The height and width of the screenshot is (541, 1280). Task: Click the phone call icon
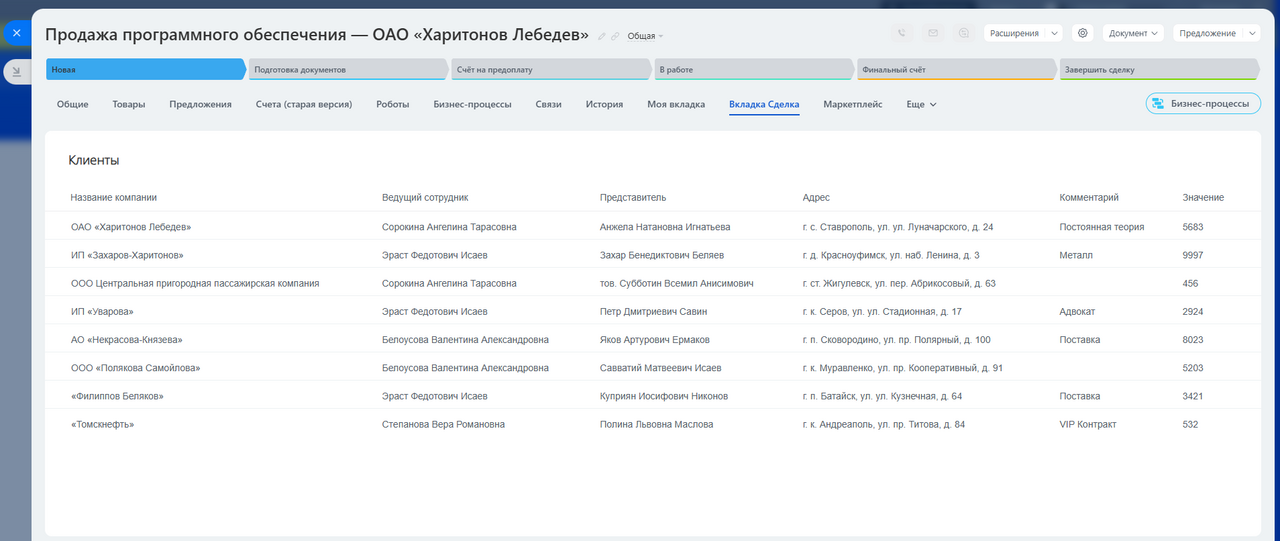click(x=902, y=33)
